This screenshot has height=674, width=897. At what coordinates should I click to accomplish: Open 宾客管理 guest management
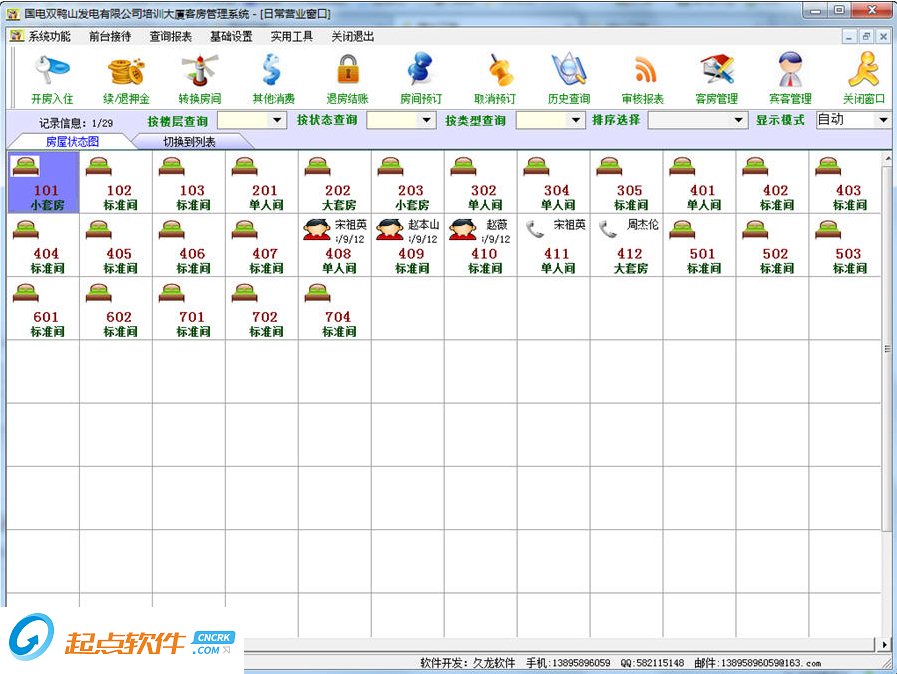point(790,75)
